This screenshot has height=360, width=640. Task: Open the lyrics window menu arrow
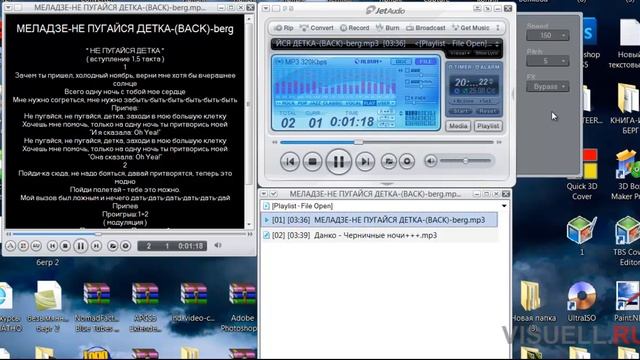8,8
